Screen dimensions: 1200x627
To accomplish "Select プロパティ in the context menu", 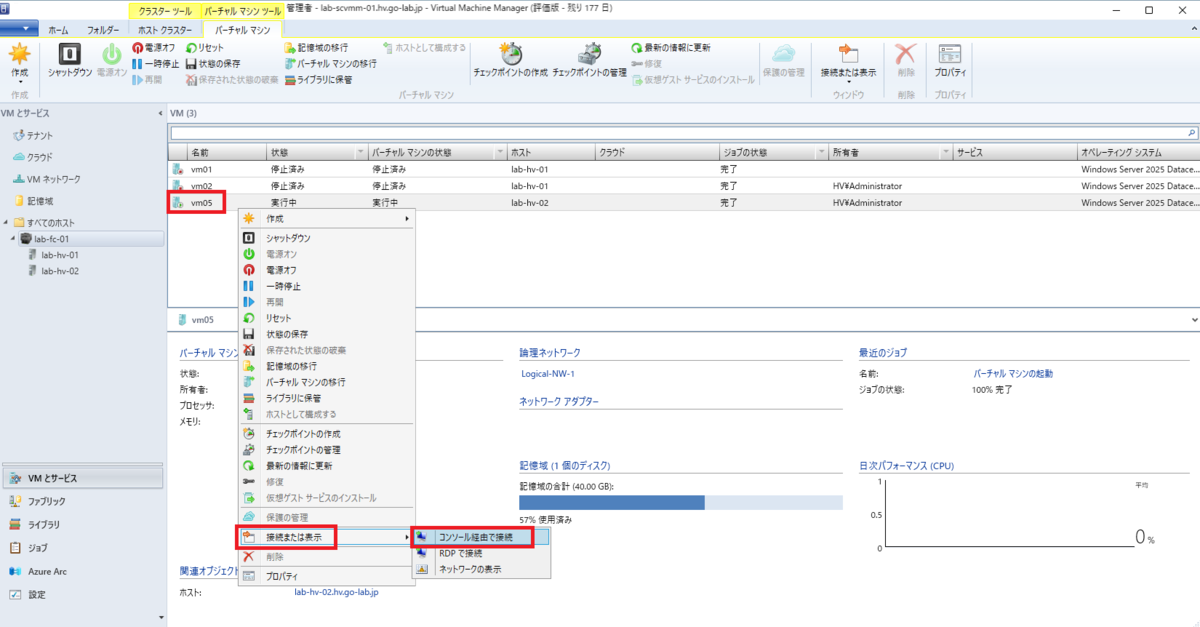I will point(326,576).
